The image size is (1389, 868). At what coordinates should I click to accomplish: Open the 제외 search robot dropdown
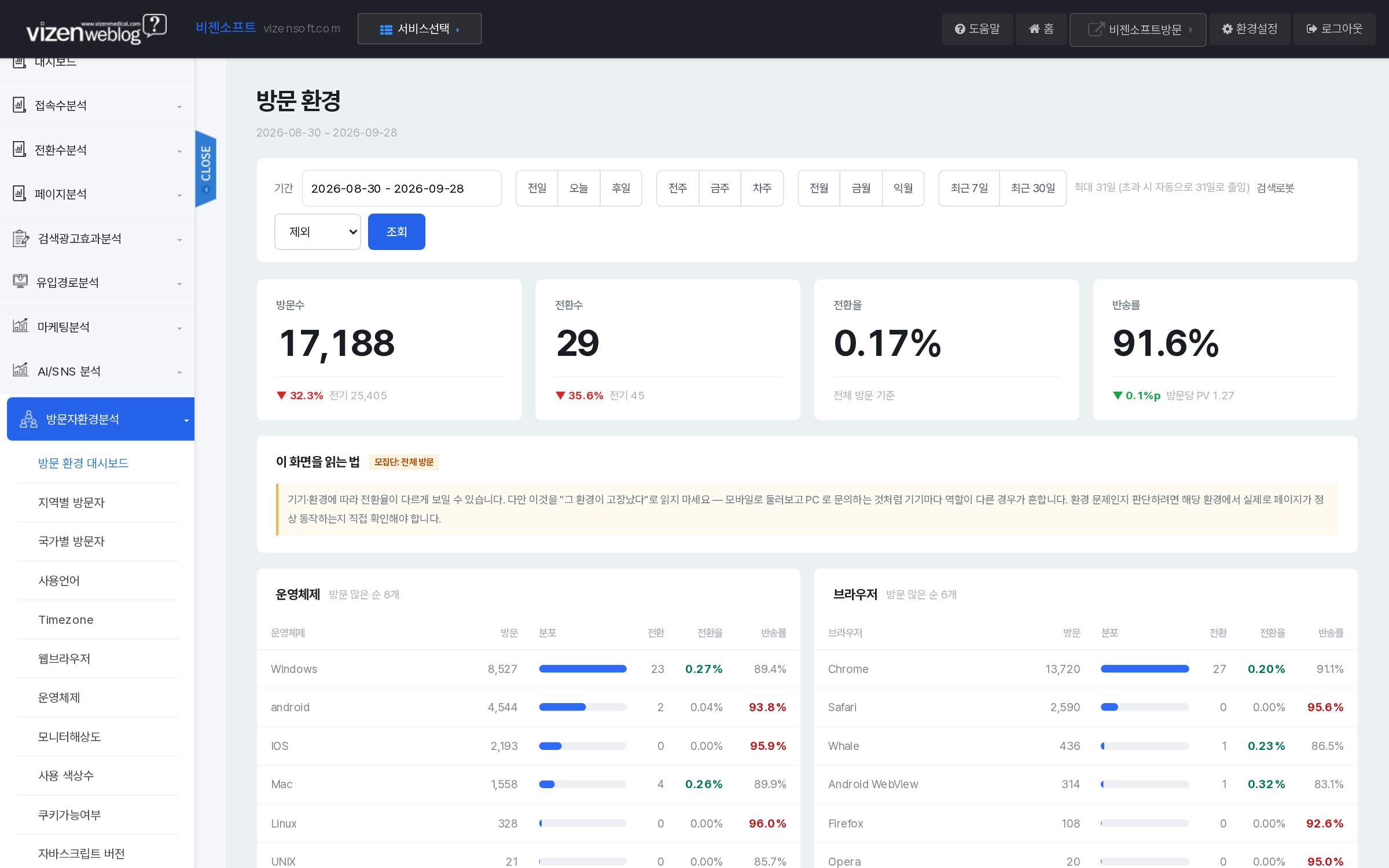point(318,232)
